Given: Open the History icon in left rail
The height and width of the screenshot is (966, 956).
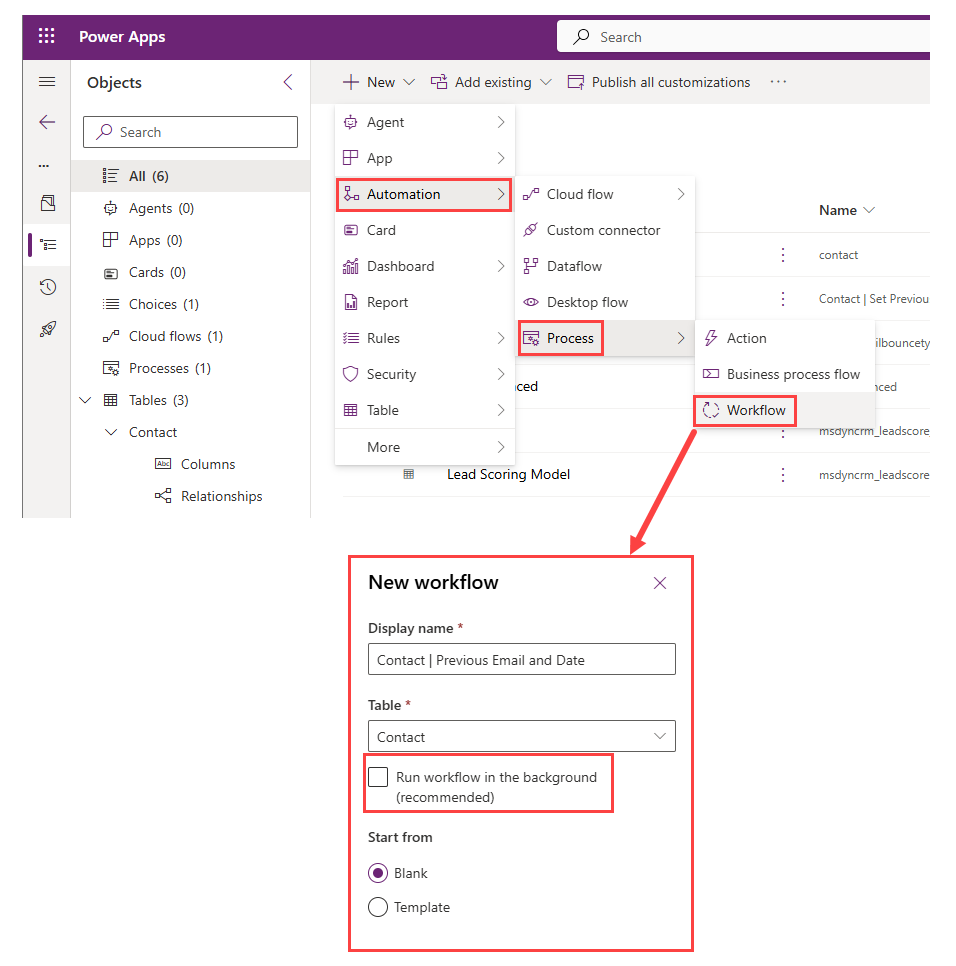Looking at the screenshot, I should 48,287.
